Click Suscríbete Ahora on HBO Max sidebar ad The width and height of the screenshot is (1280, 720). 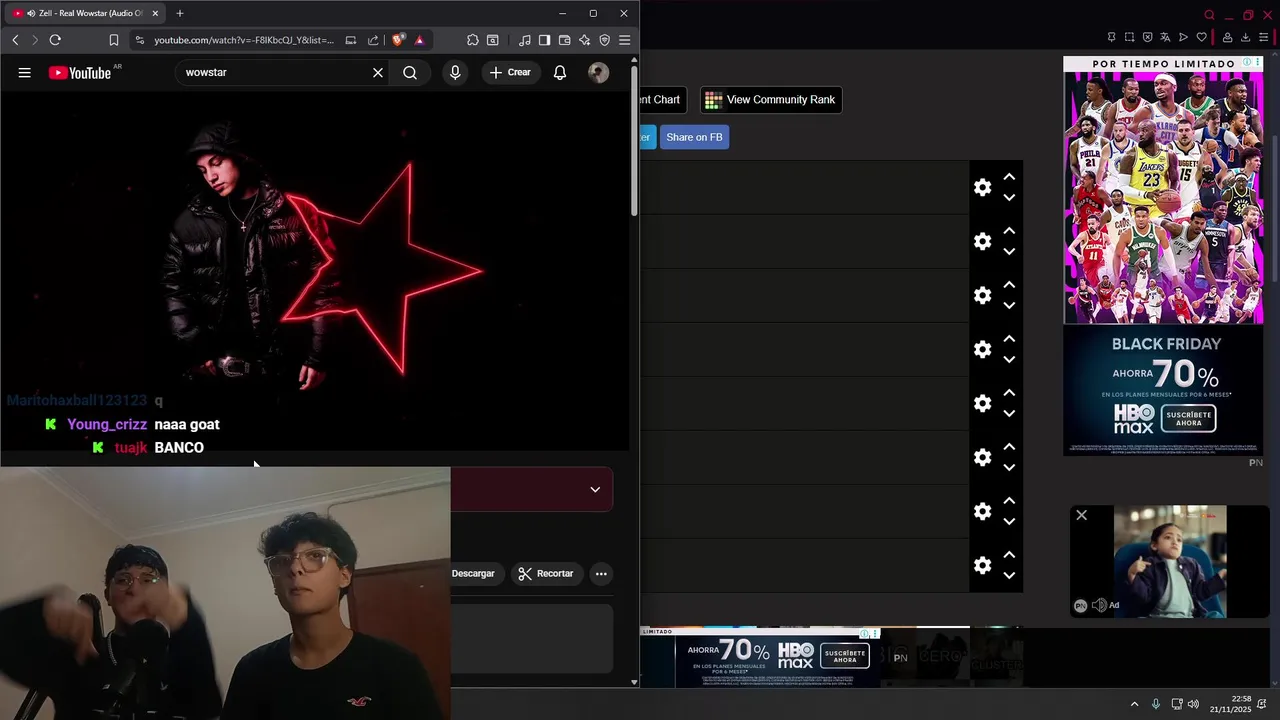1189,418
